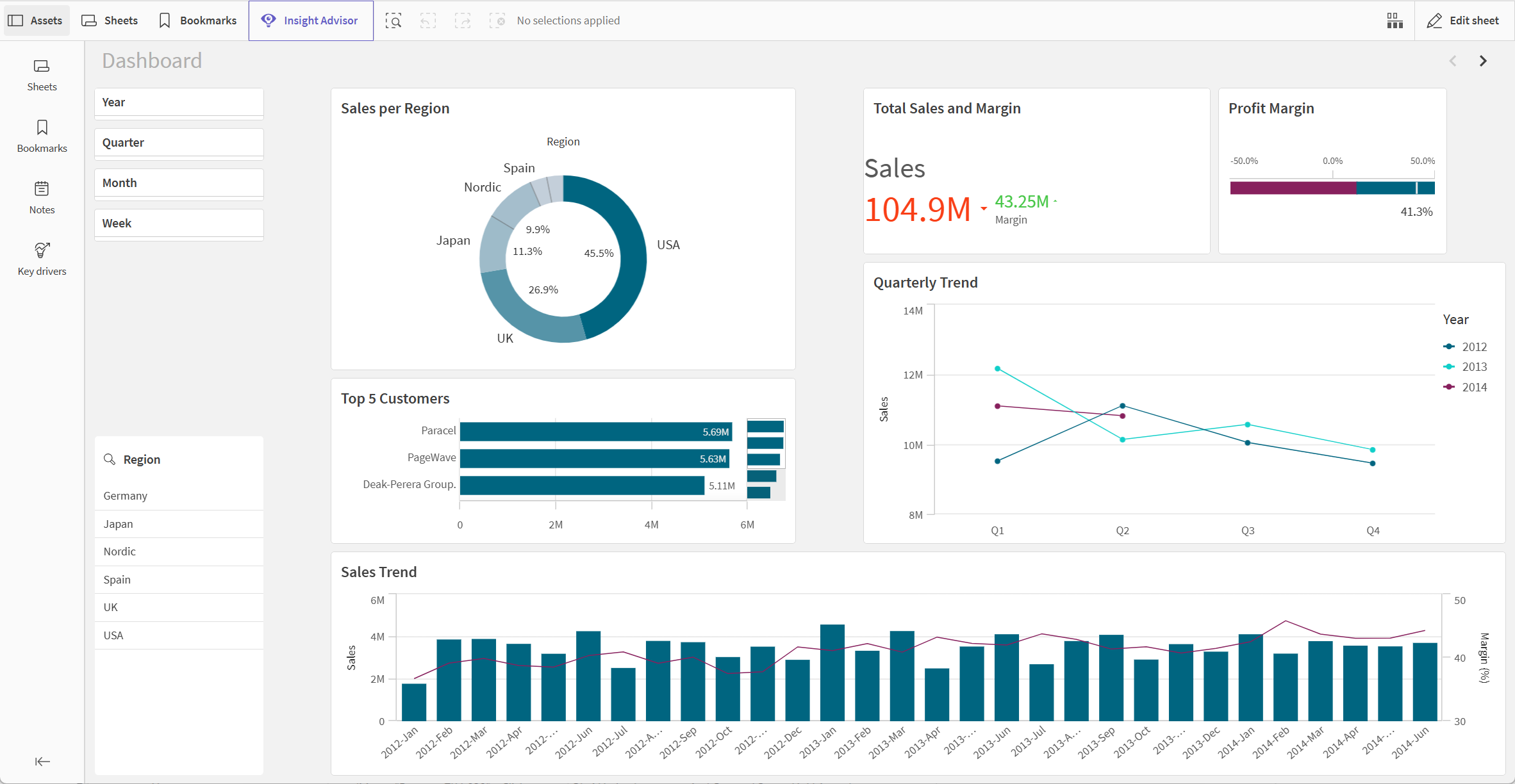The width and height of the screenshot is (1515, 784).
Task: Click the previous sheet navigation arrow
Action: click(1453, 61)
